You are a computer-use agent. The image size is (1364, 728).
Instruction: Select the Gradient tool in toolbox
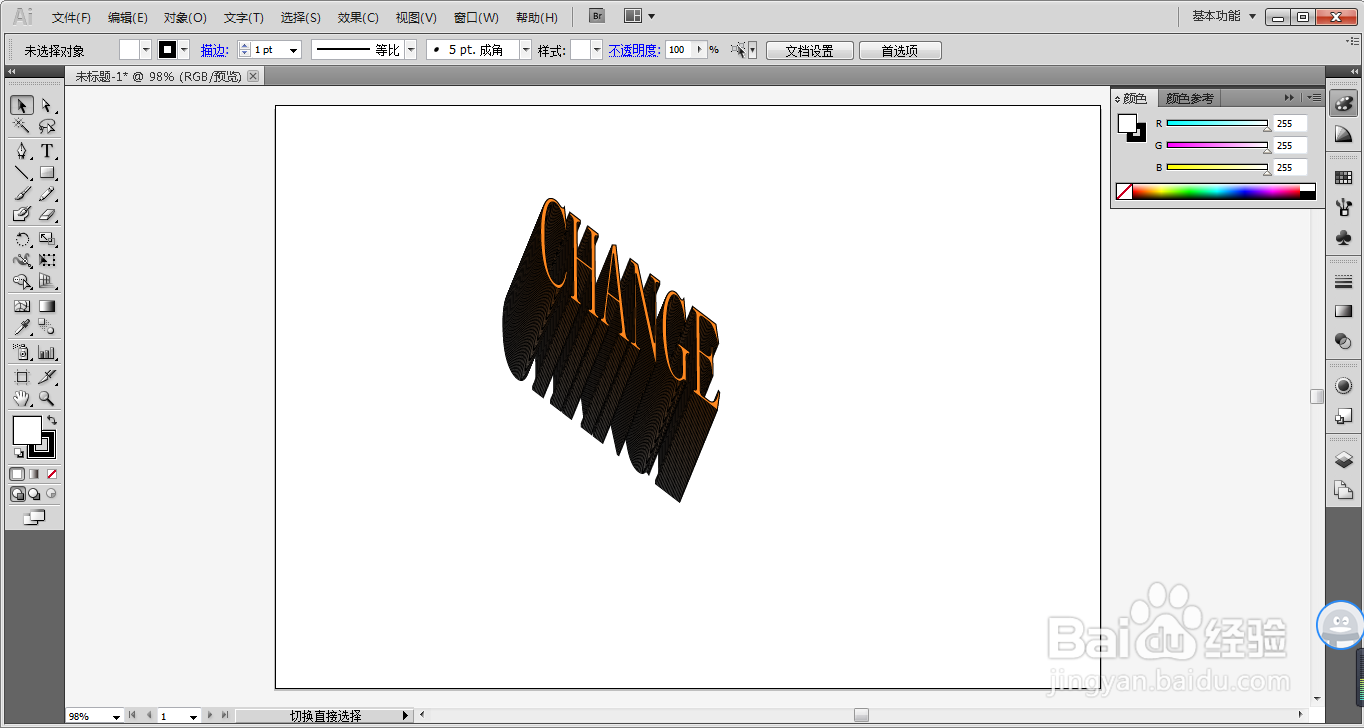[x=46, y=306]
